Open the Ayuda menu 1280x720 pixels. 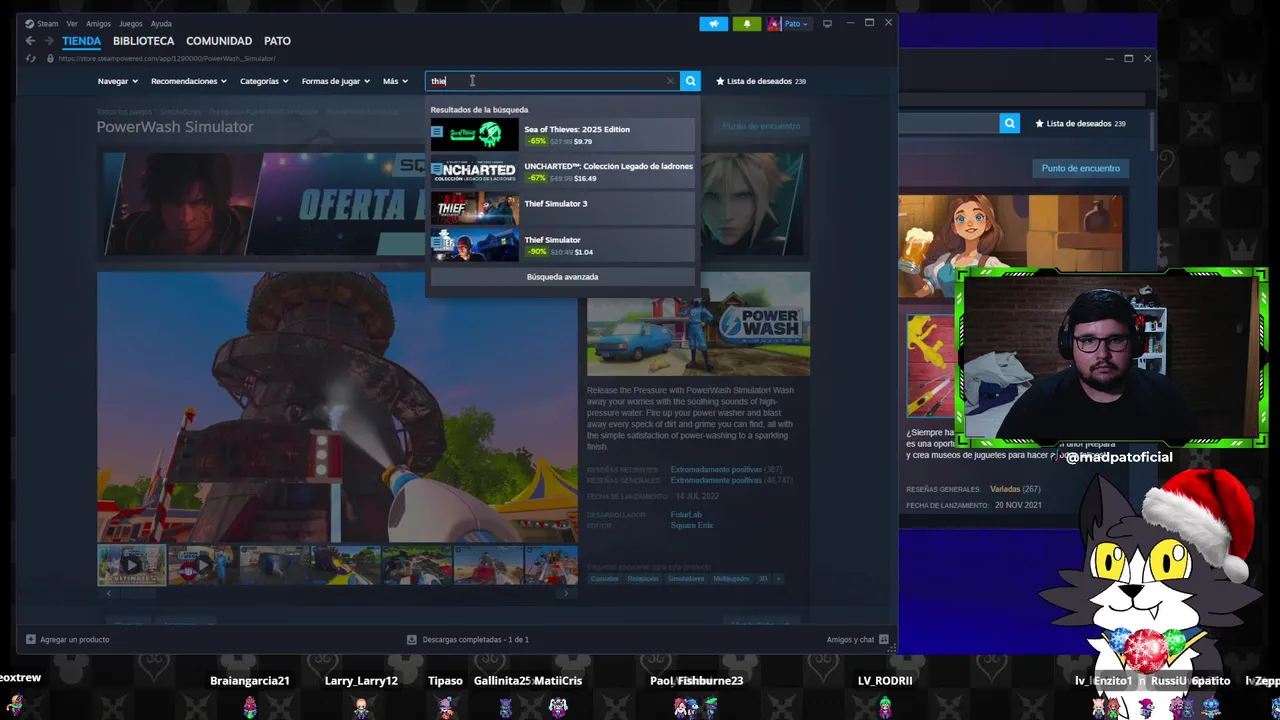point(161,24)
